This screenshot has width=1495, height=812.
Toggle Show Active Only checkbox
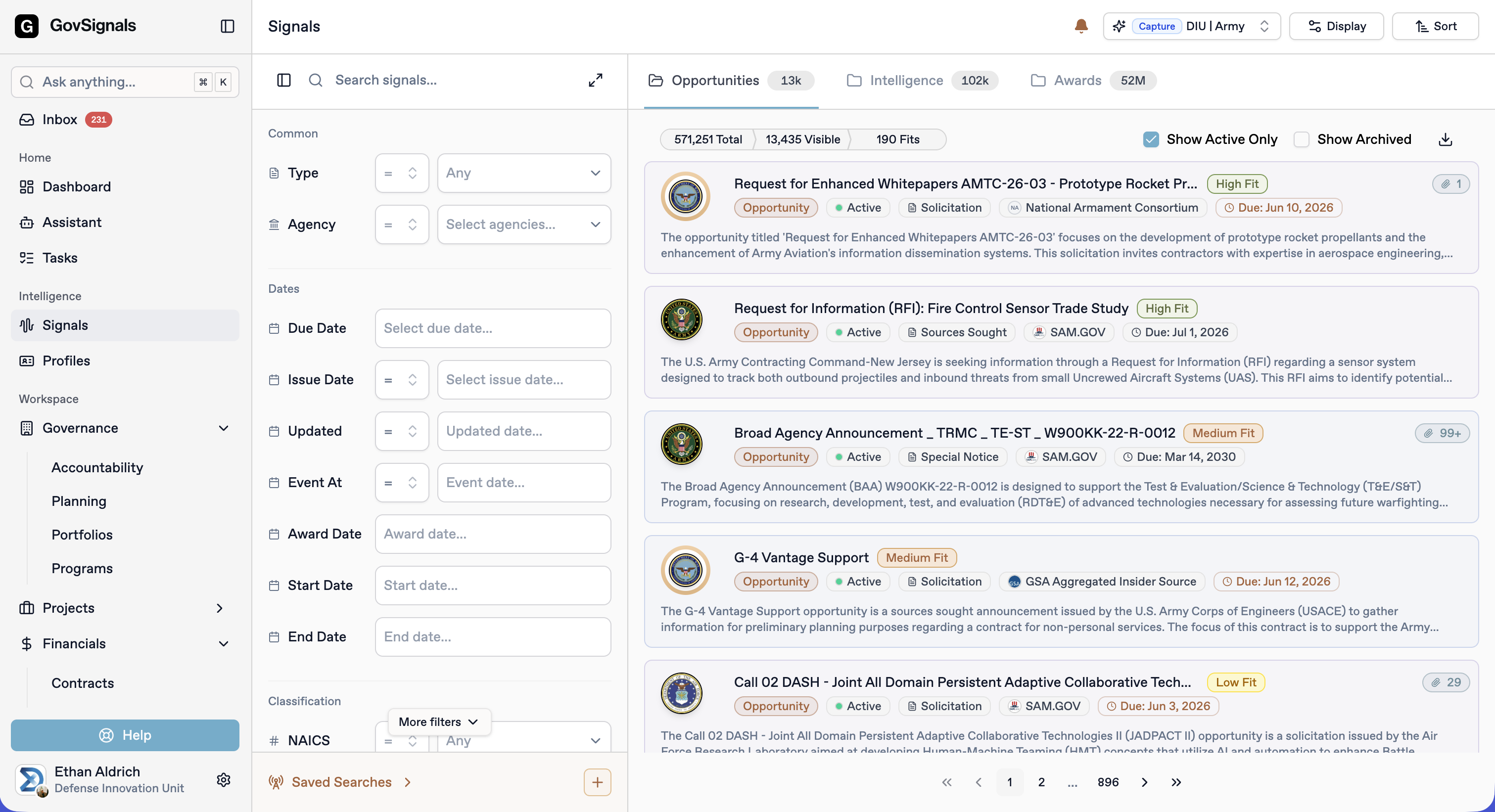[x=1150, y=139]
